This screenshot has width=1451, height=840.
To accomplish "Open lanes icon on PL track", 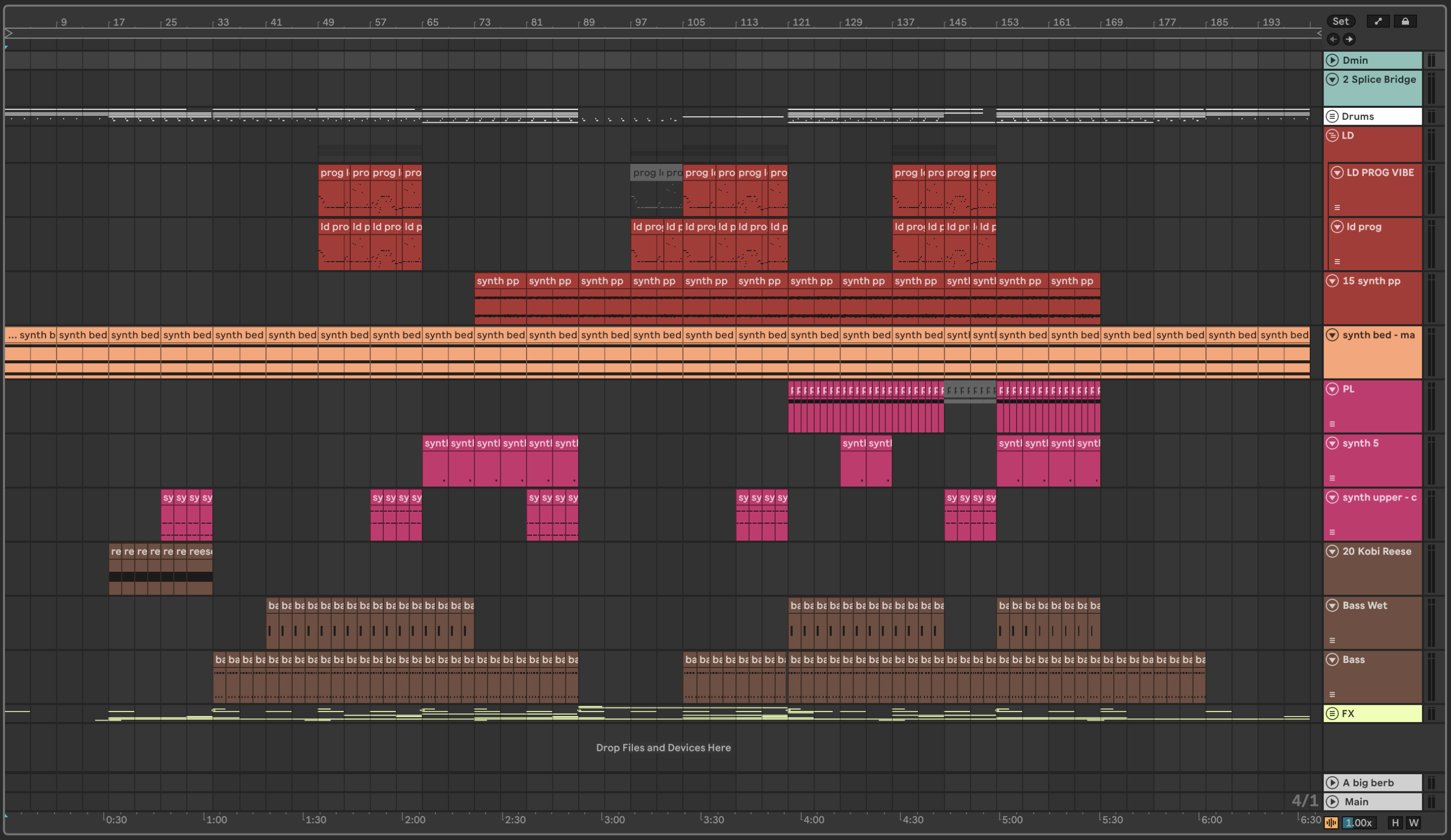I will click(1332, 424).
